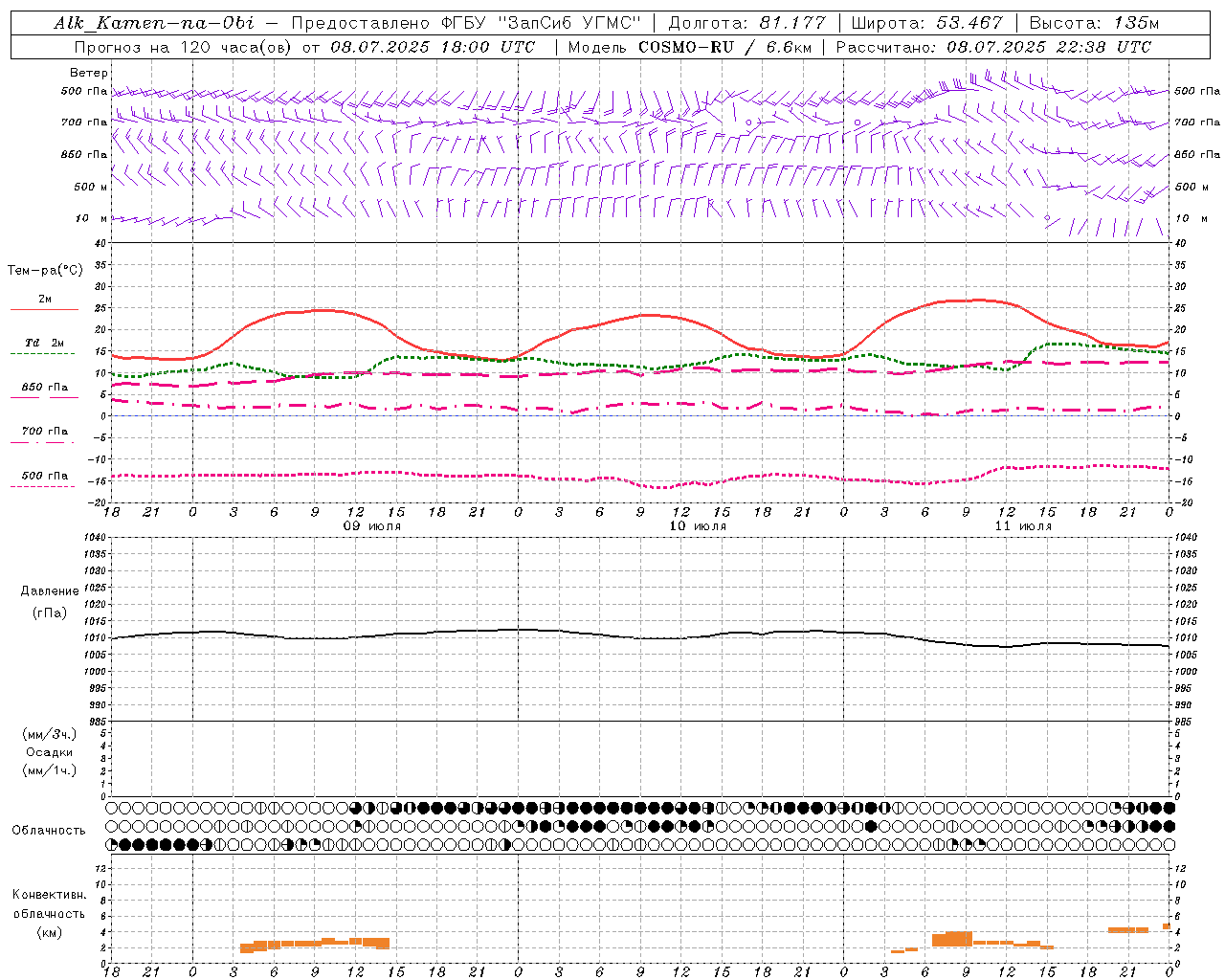The image size is (1225, 980).
Task: Click the Осадки label
Action: (x=50, y=752)
